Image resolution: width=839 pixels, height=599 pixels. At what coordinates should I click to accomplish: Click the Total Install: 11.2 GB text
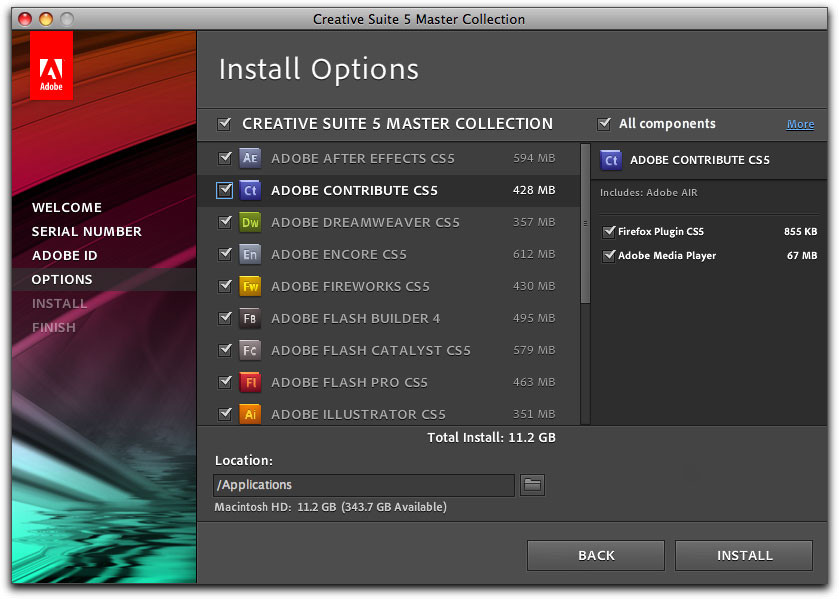[491, 438]
